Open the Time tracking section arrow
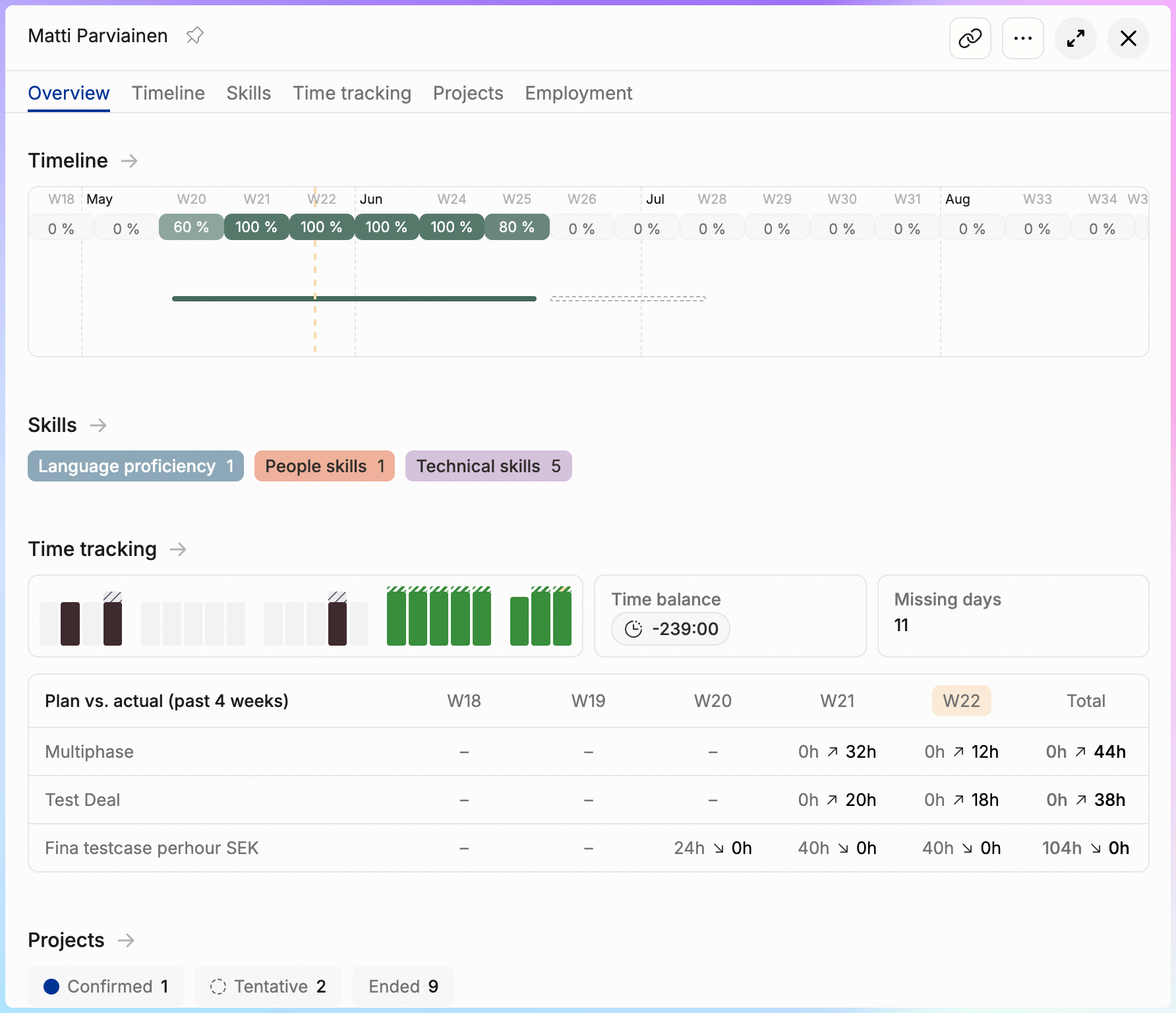The image size is (1176, 1013). [x=178, y=549]
